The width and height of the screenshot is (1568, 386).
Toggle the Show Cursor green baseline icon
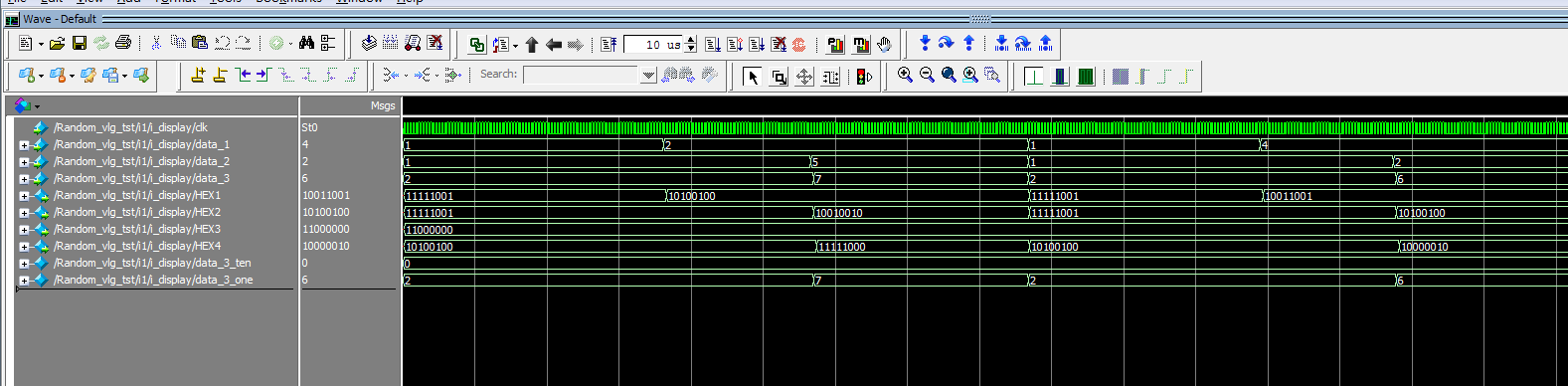[x=1034, y=77]
